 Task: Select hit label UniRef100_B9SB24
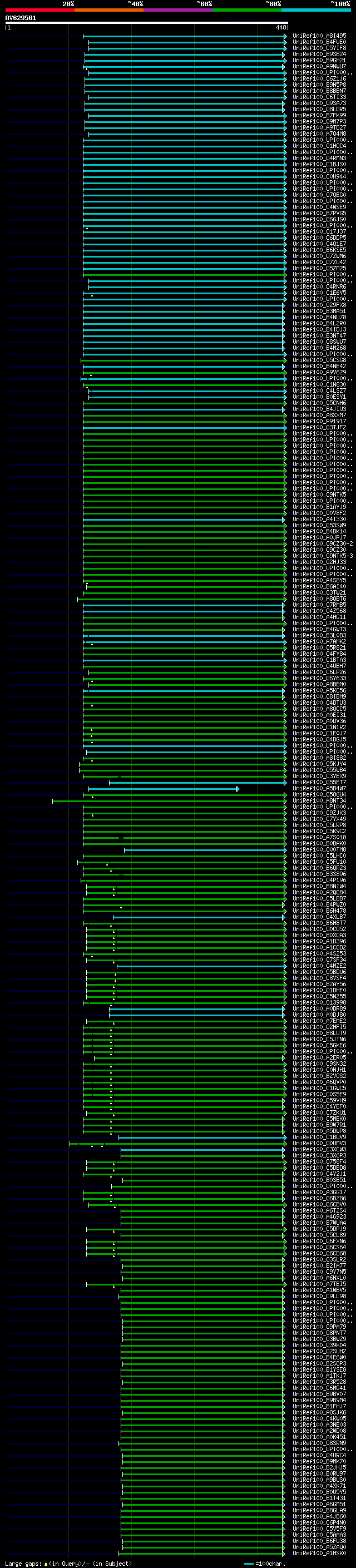tap(319, 54)
